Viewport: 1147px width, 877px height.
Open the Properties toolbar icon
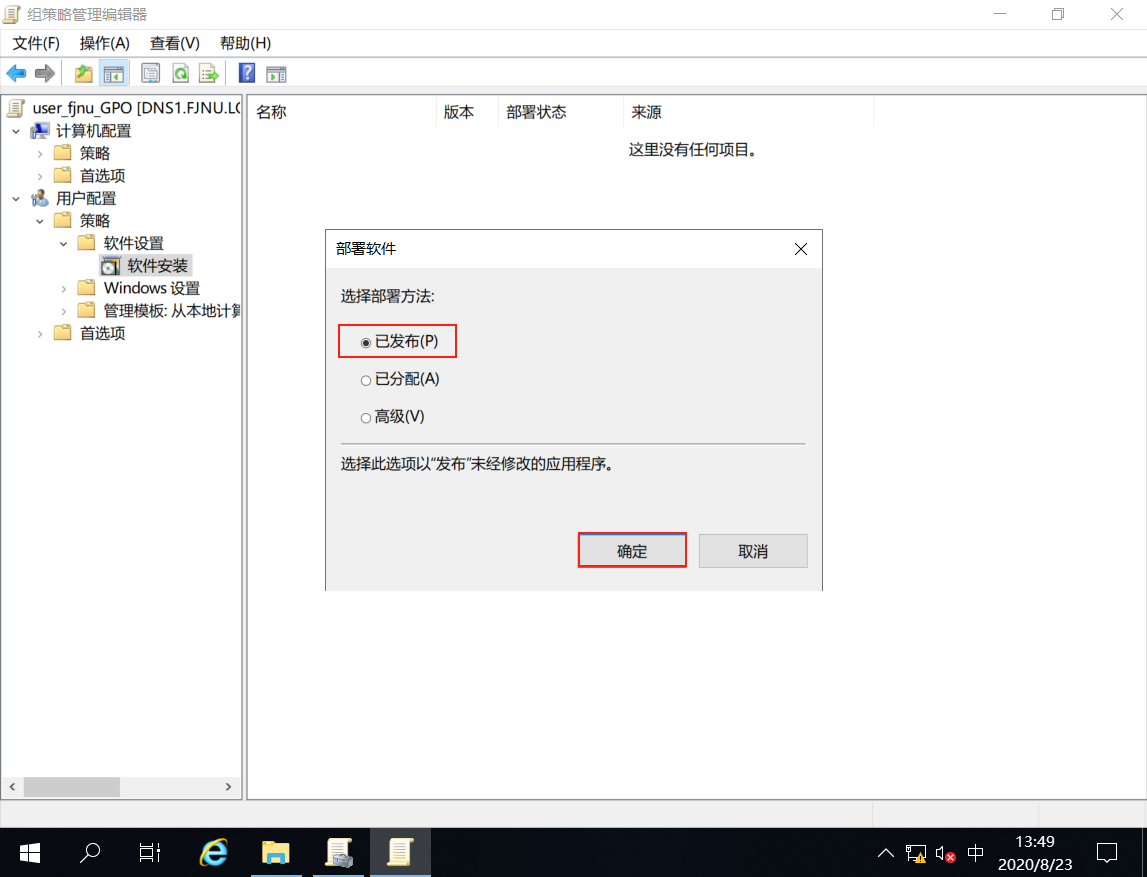point(151,73)
